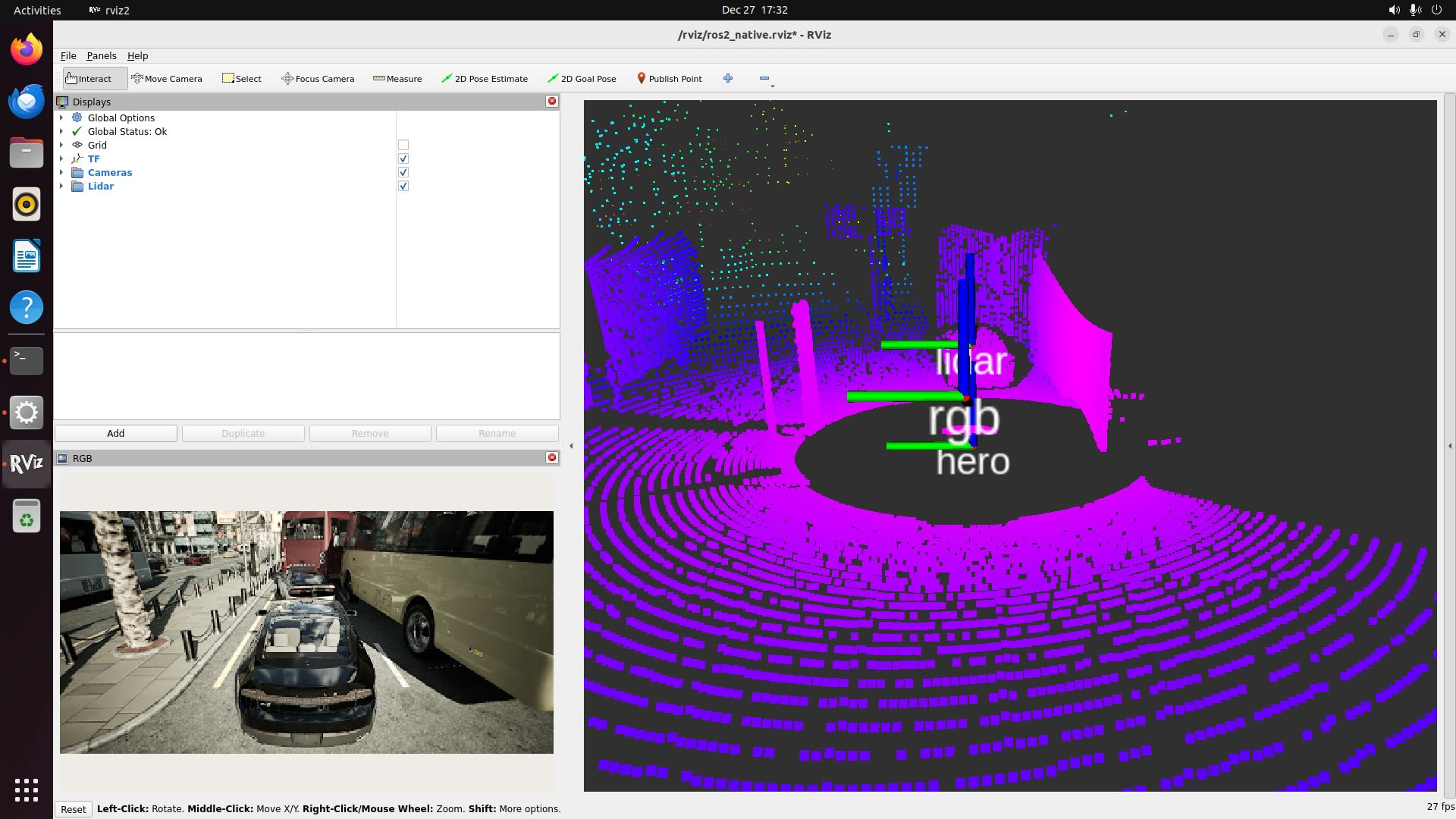Activate 2D Goal Pose tool
1456x819 pixels.
(x=582, y=78)
